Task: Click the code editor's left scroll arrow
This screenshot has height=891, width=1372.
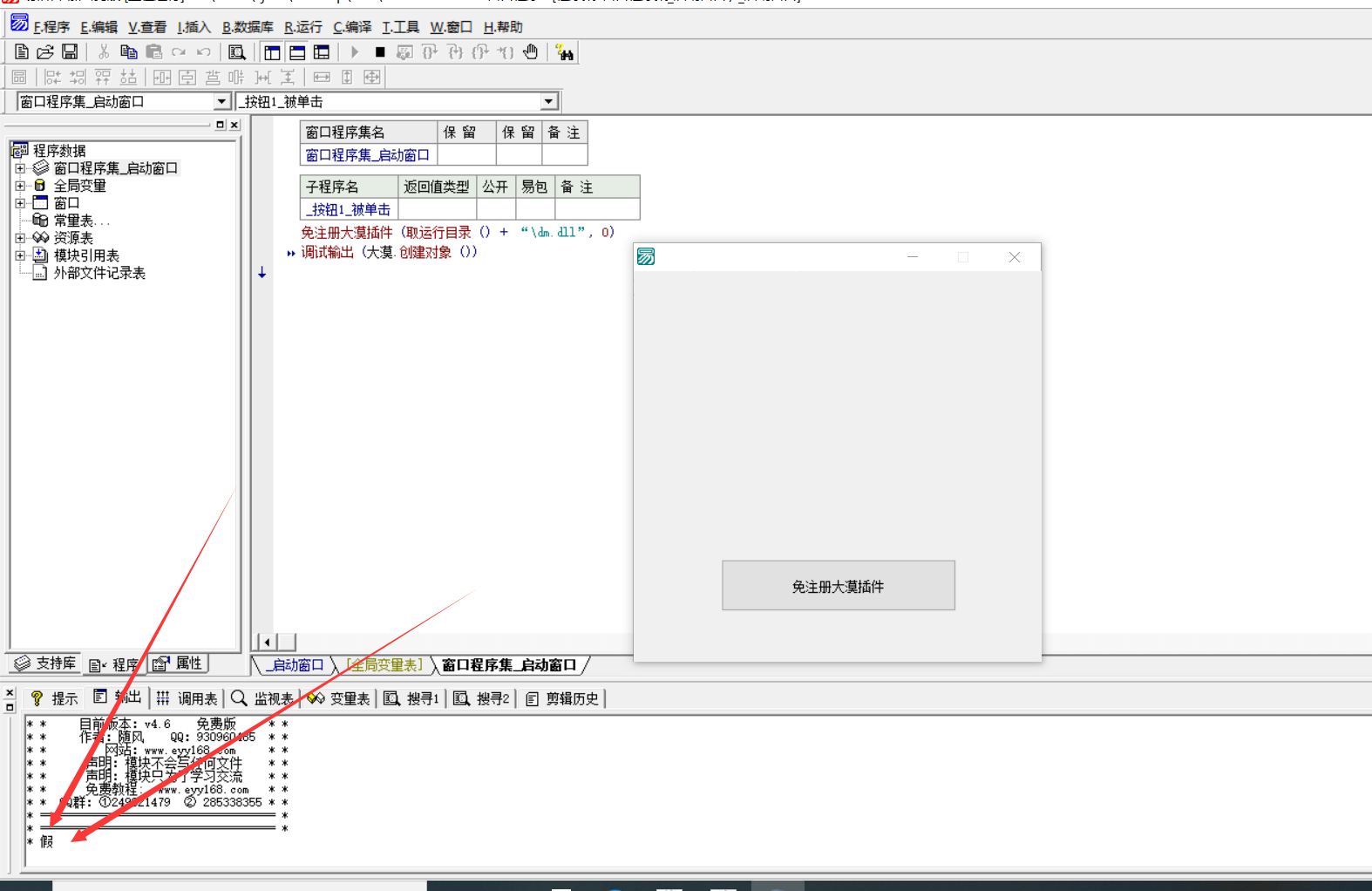Action: [x=267, y=642]
